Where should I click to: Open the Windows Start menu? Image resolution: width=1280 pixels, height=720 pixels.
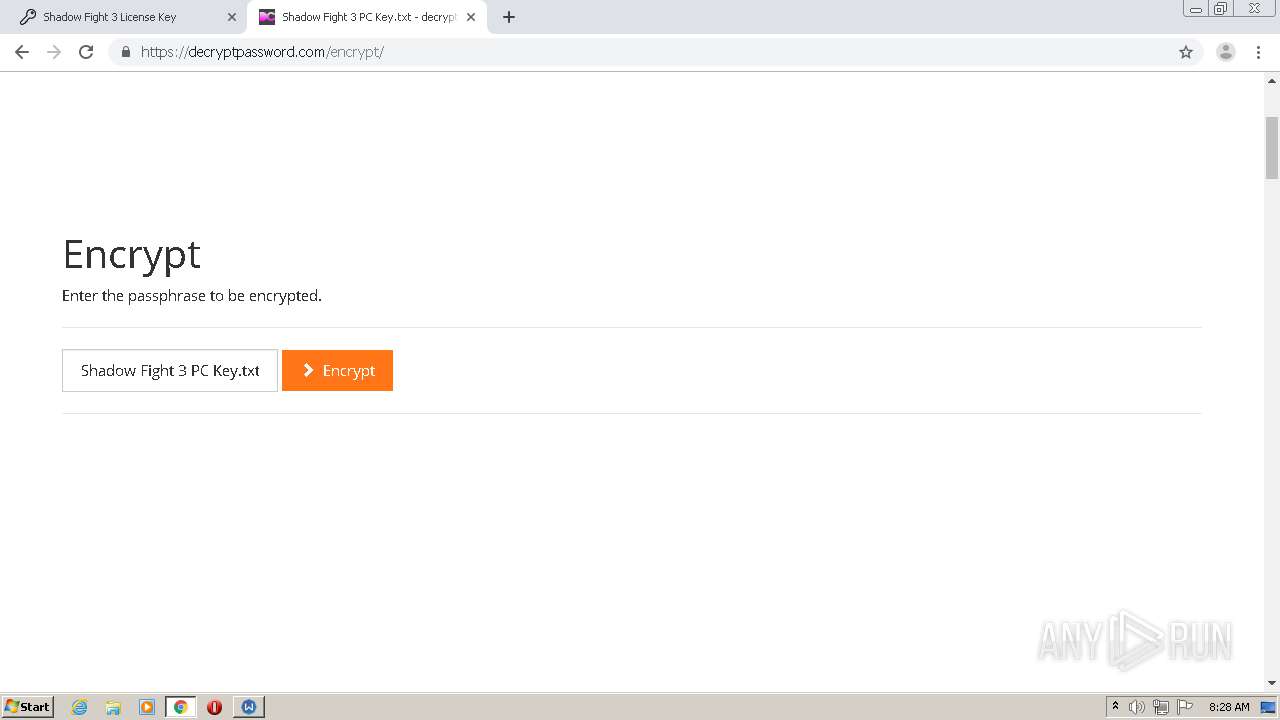point(28,706)
